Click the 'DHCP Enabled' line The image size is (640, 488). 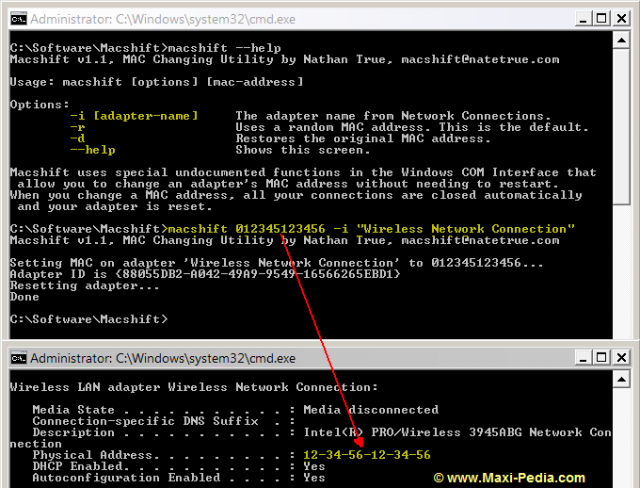click(179, 466)
